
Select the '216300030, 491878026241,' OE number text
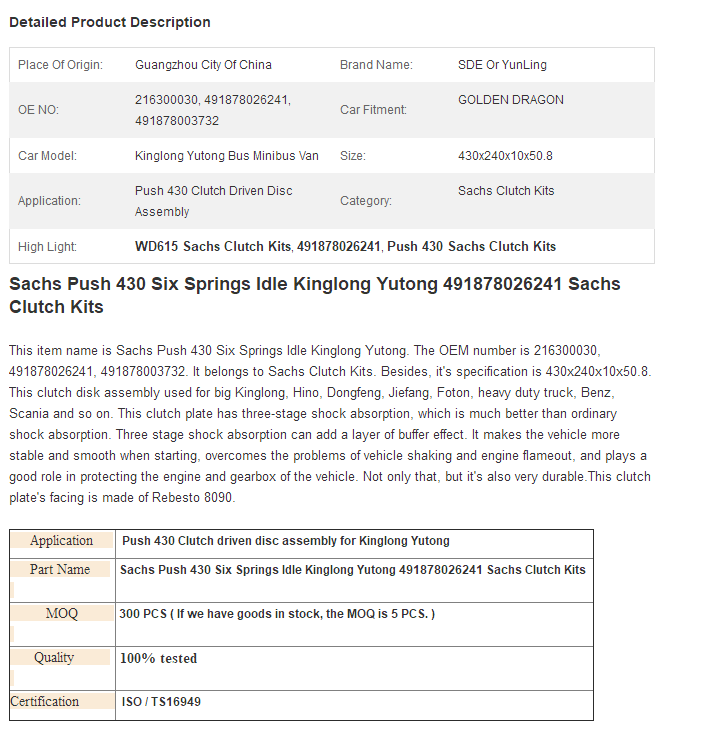coord(213,100)
